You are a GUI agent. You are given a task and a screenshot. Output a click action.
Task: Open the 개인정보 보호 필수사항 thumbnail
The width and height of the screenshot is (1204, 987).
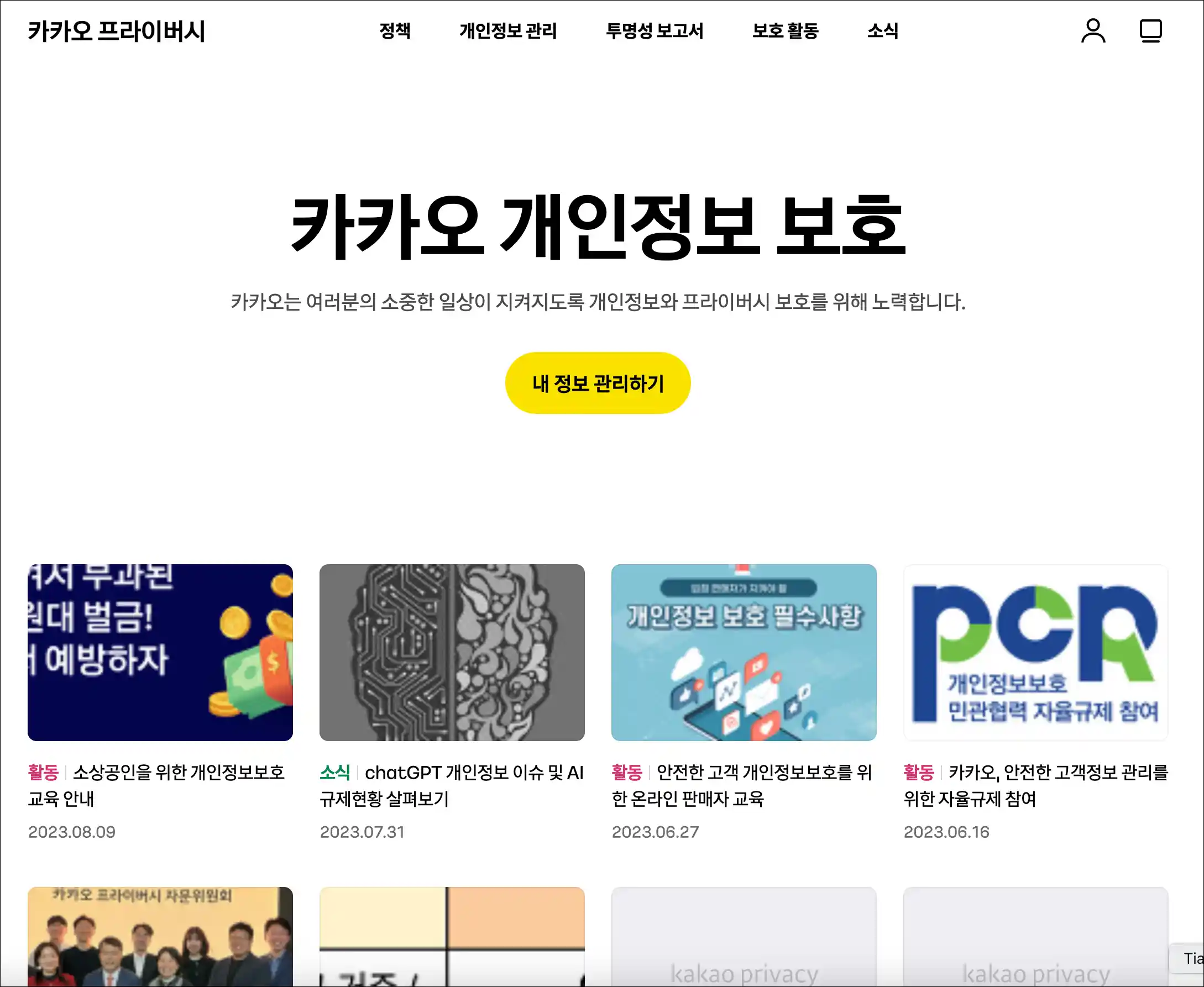pos(744,653)
